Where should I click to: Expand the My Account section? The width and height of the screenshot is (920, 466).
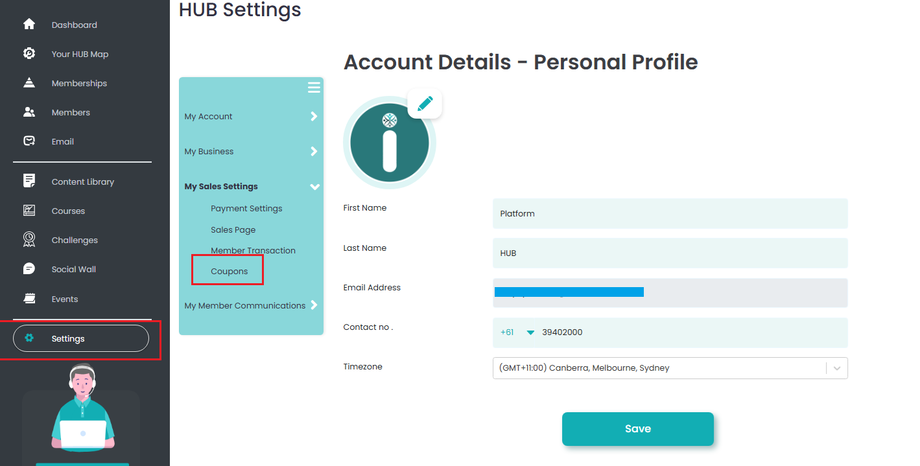tap(251, 117)
